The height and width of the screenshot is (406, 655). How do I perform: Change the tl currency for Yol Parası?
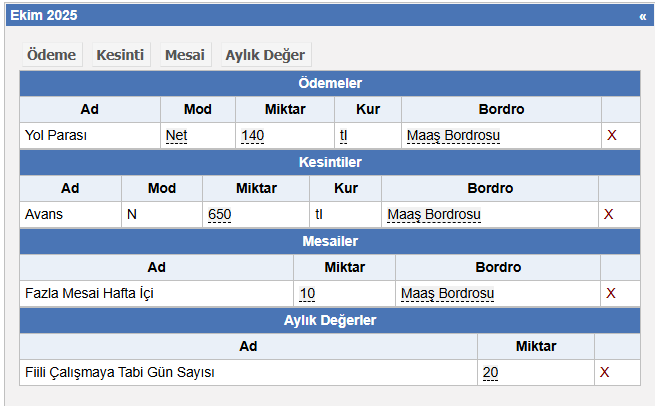(344, 135)
